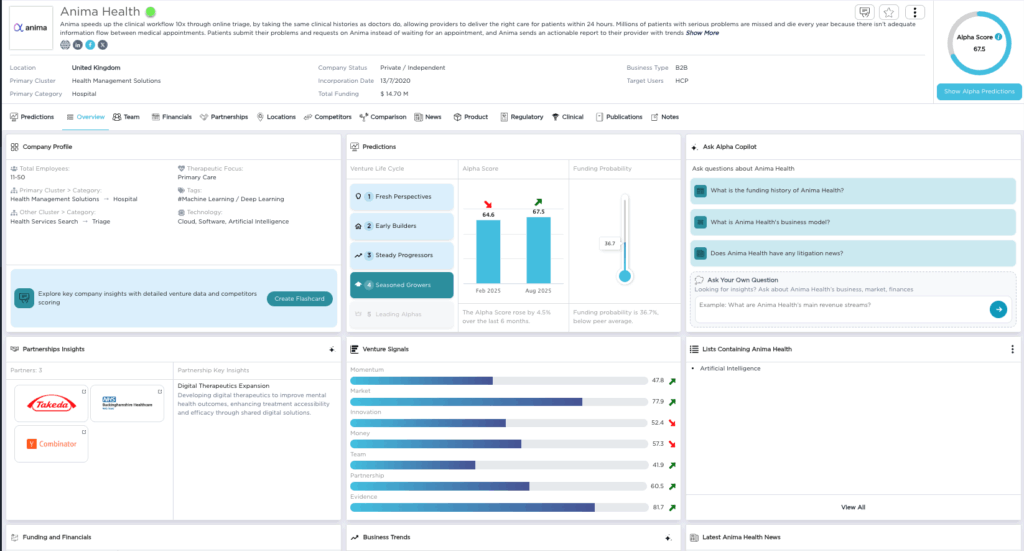Focus the Ask Your Own Question input
This screenshot has height=551, width=1024.
tap(841, 309)
